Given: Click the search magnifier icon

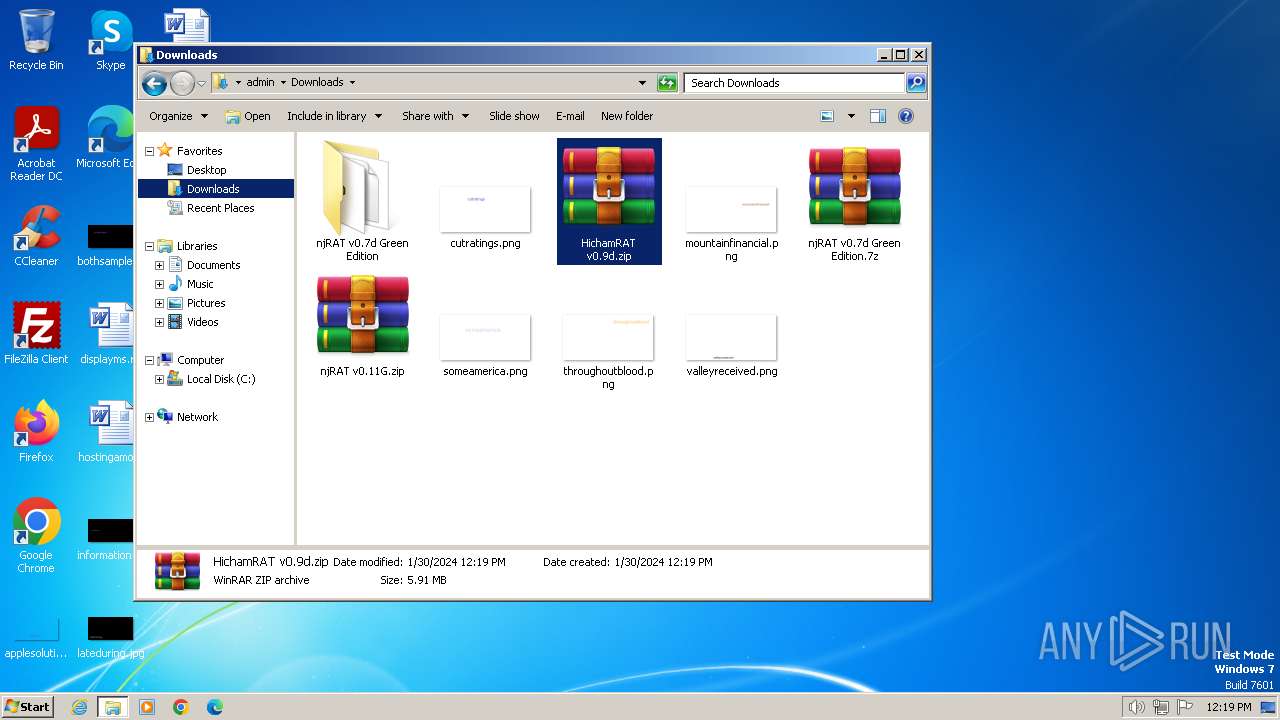Looking at the screenshot, I should pyautogui.click(x=915, y=83).
